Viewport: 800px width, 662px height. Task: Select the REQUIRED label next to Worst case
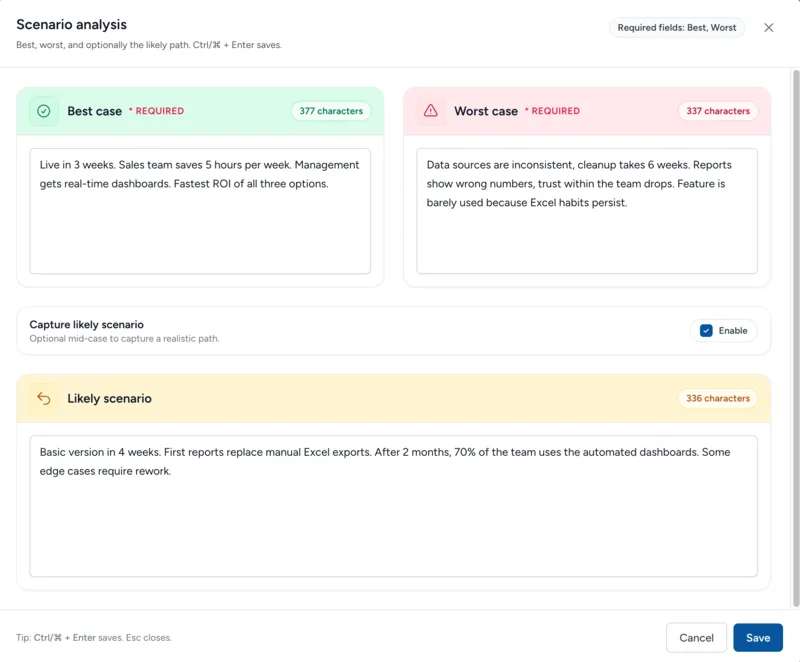click(550, 112)
